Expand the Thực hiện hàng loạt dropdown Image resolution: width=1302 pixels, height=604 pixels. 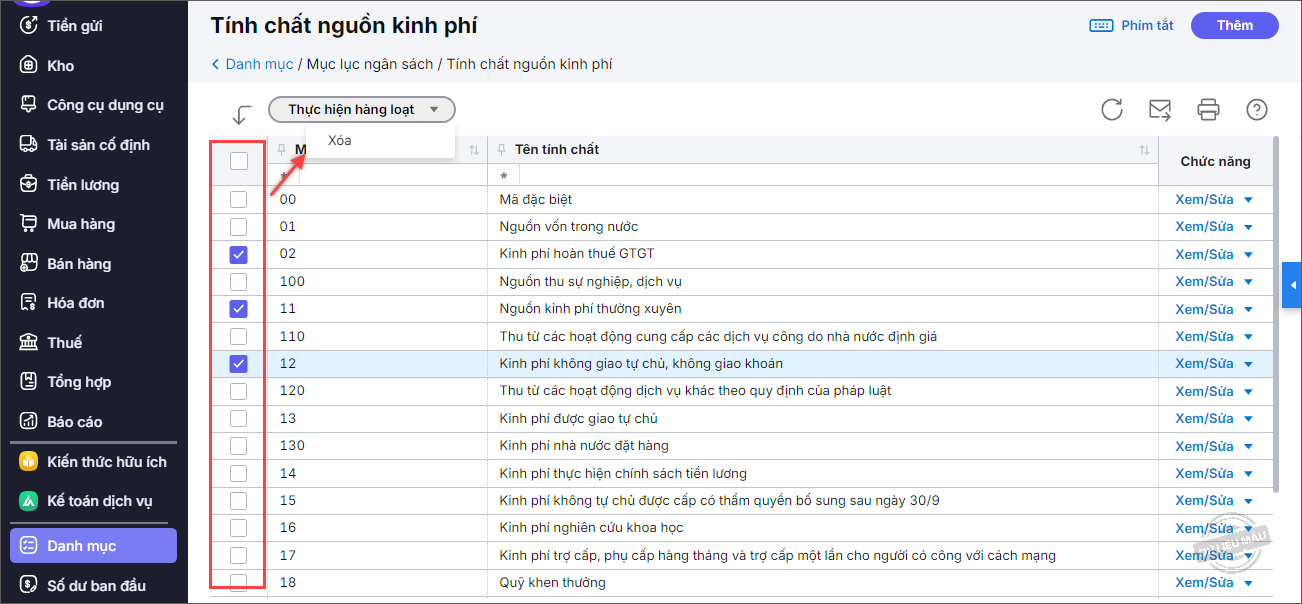click(362, 109)
